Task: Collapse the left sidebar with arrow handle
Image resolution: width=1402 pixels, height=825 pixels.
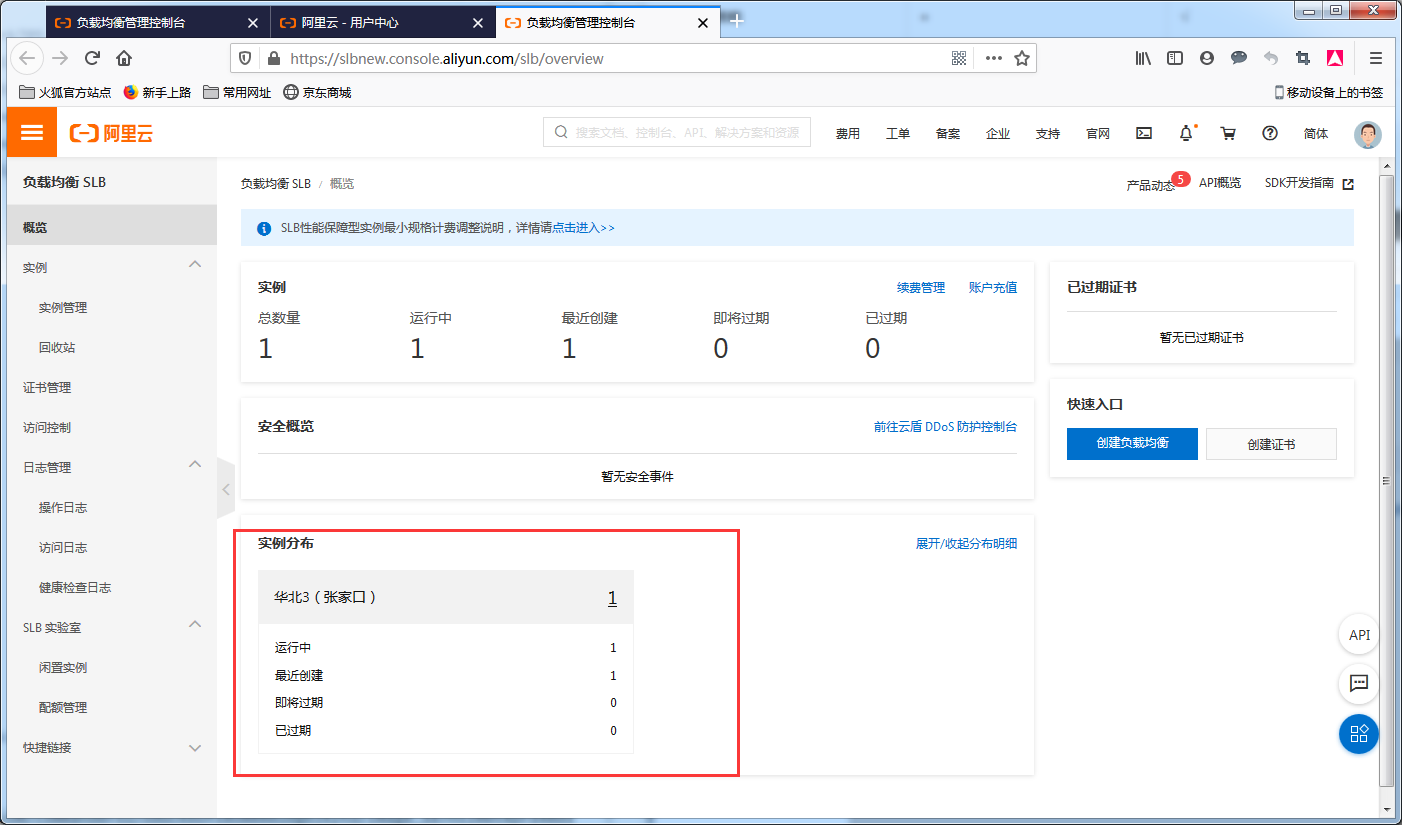Action: click(226, 489)
